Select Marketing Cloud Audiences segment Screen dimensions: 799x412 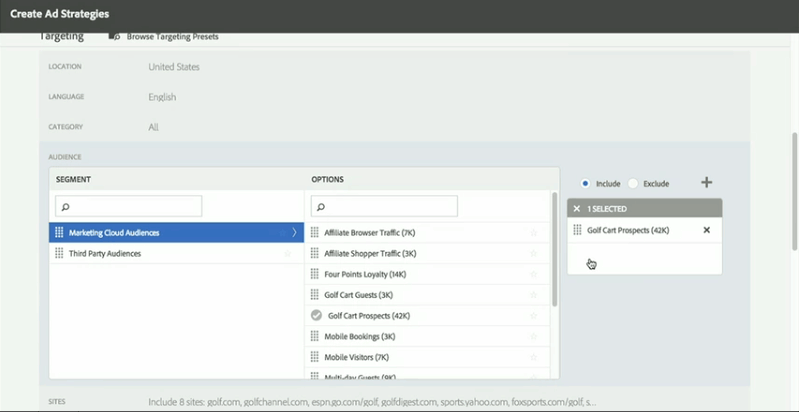click(176, 233)
